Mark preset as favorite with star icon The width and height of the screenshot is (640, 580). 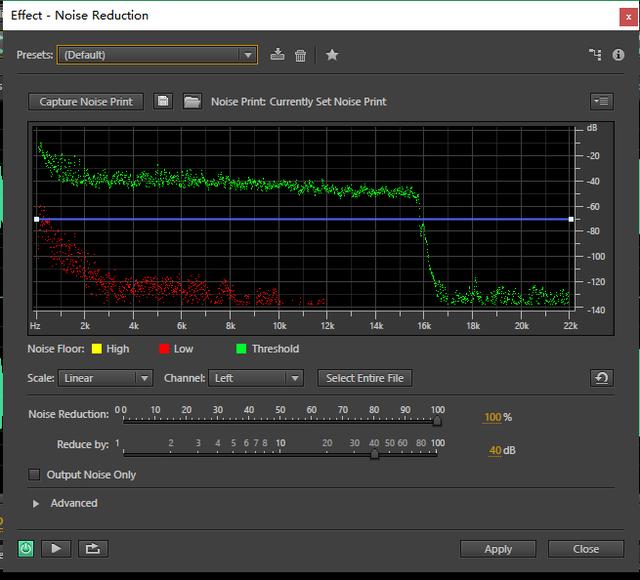(x=332, y=55)
